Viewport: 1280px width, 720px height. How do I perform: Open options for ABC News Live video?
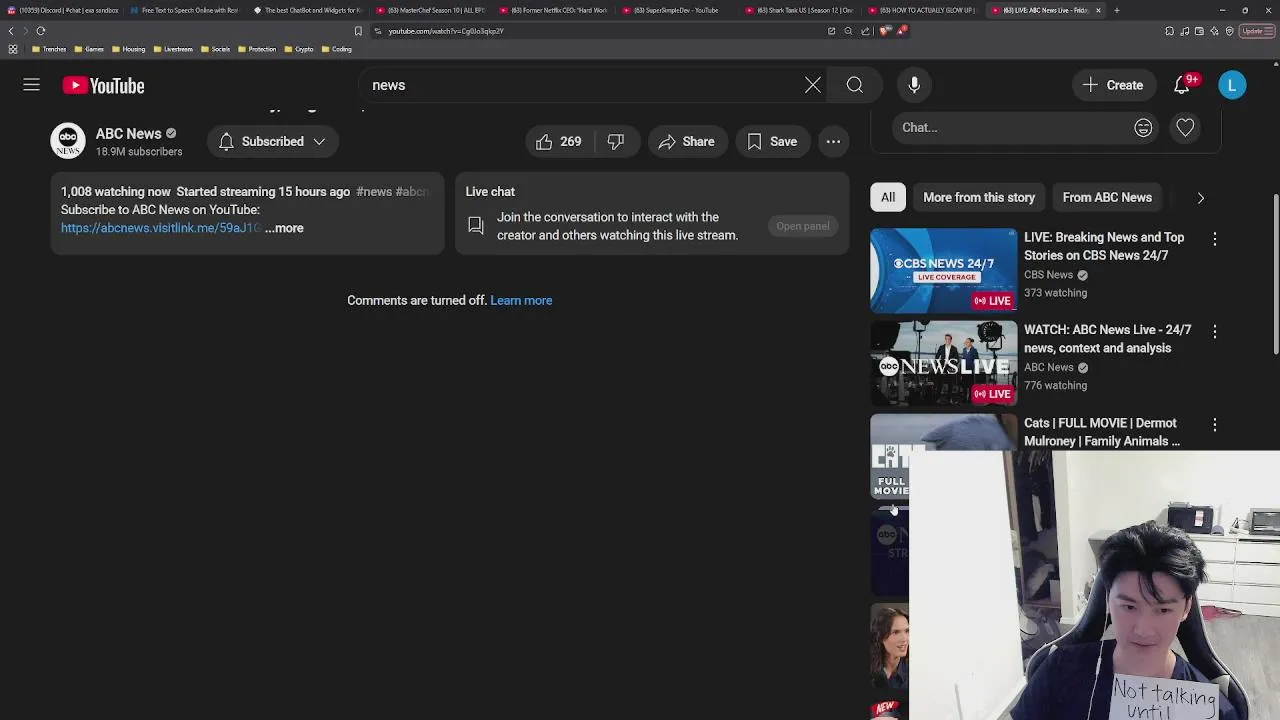(1214, 331)
